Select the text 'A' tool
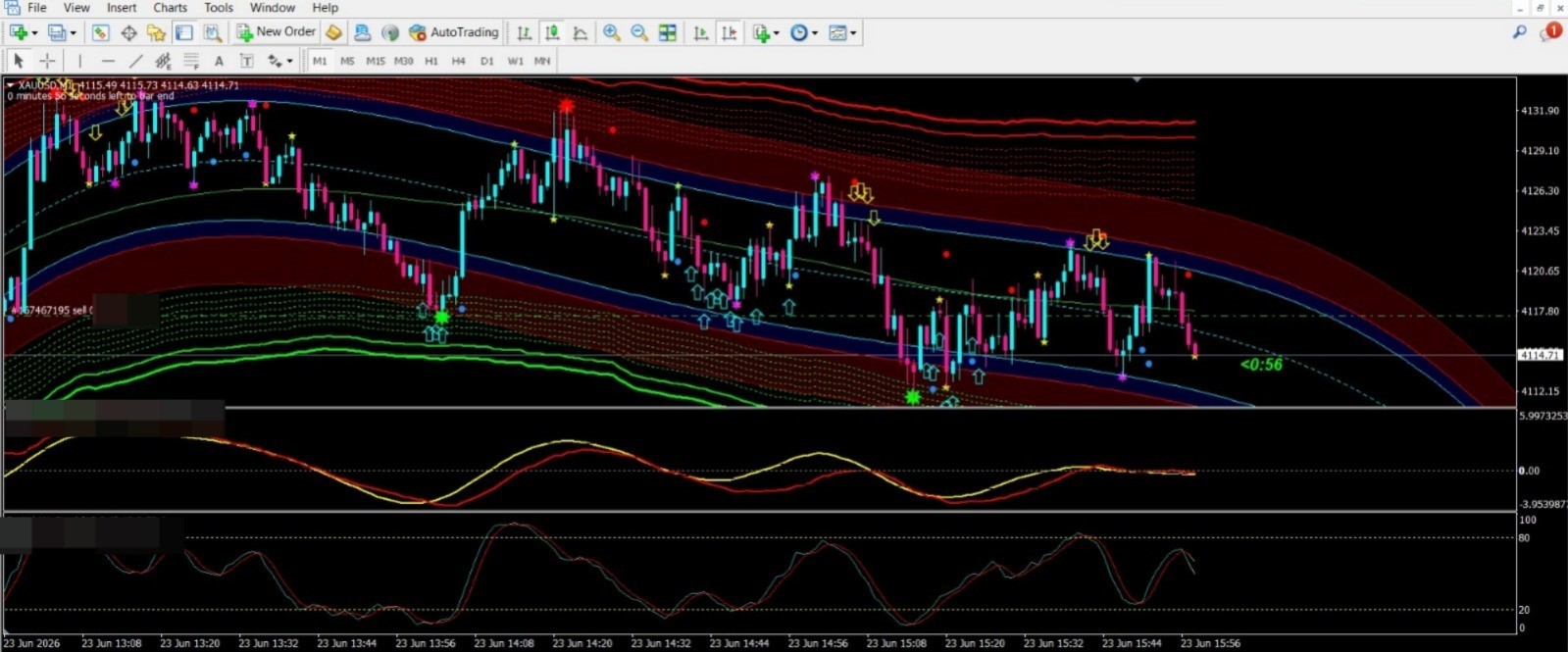The image size is (1568, 652). tap(219, 61)
